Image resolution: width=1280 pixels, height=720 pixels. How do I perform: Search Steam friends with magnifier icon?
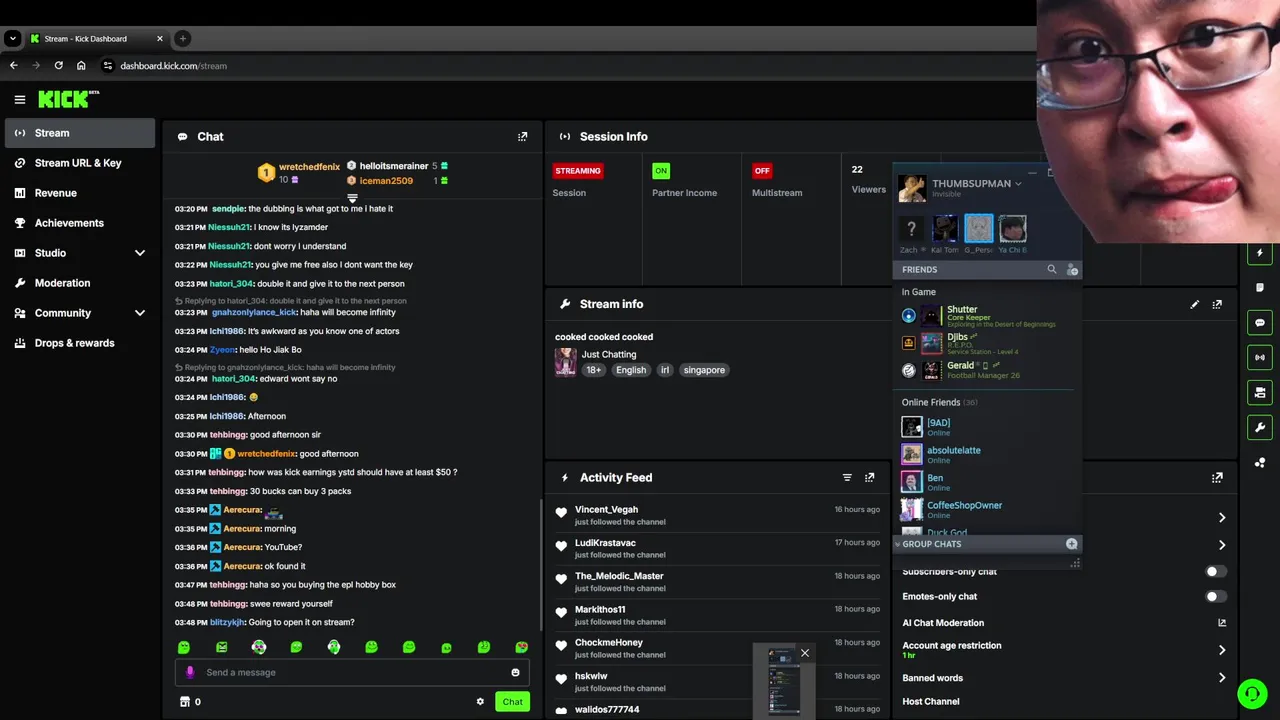(1051, 269)
